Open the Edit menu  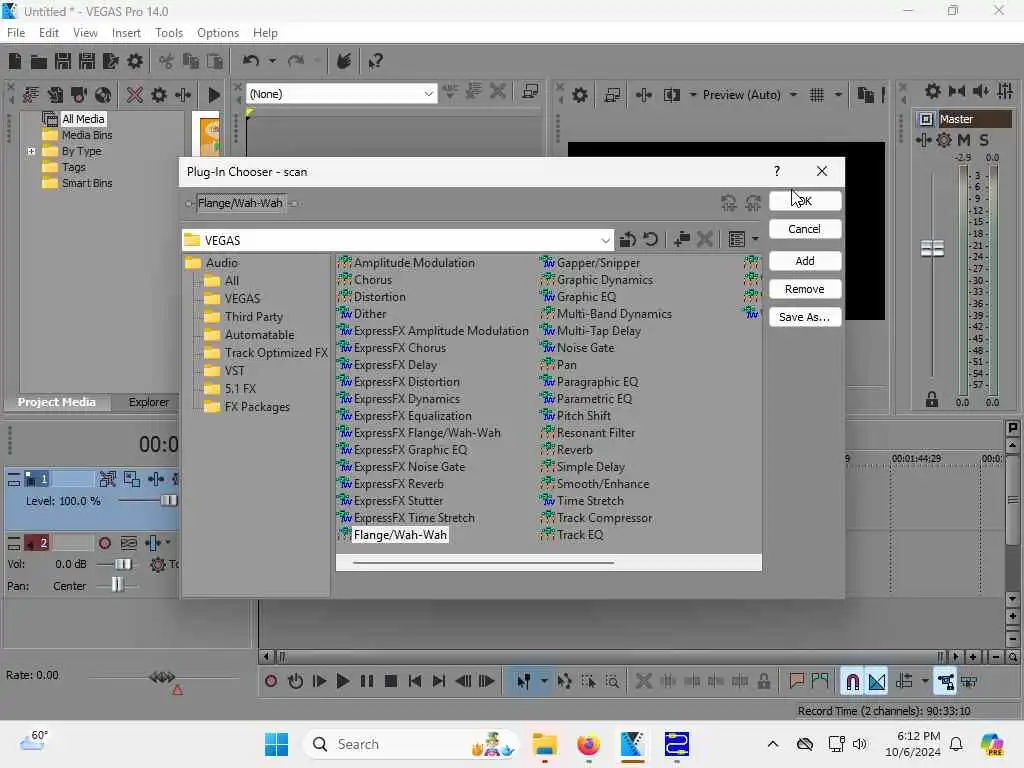pyautogui.click(x=48, y=33)
